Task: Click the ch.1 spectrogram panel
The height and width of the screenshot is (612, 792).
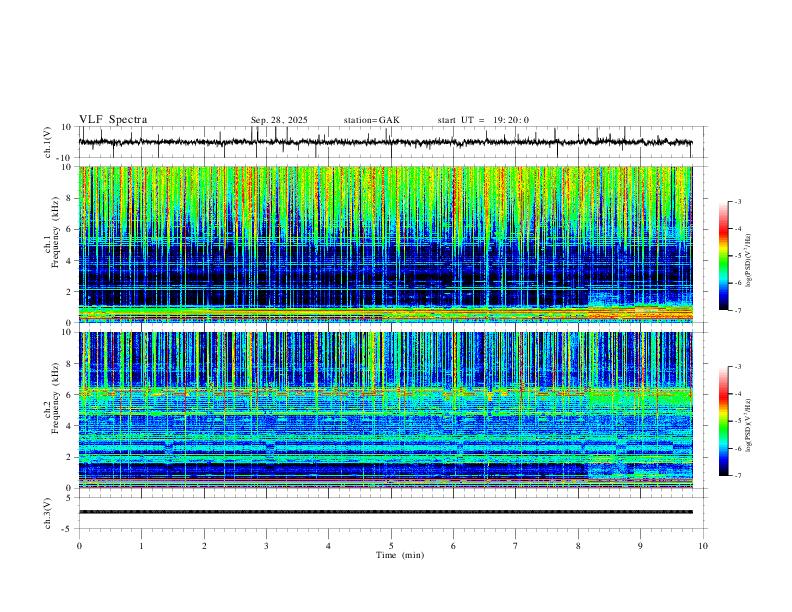Action: point(385,244)
